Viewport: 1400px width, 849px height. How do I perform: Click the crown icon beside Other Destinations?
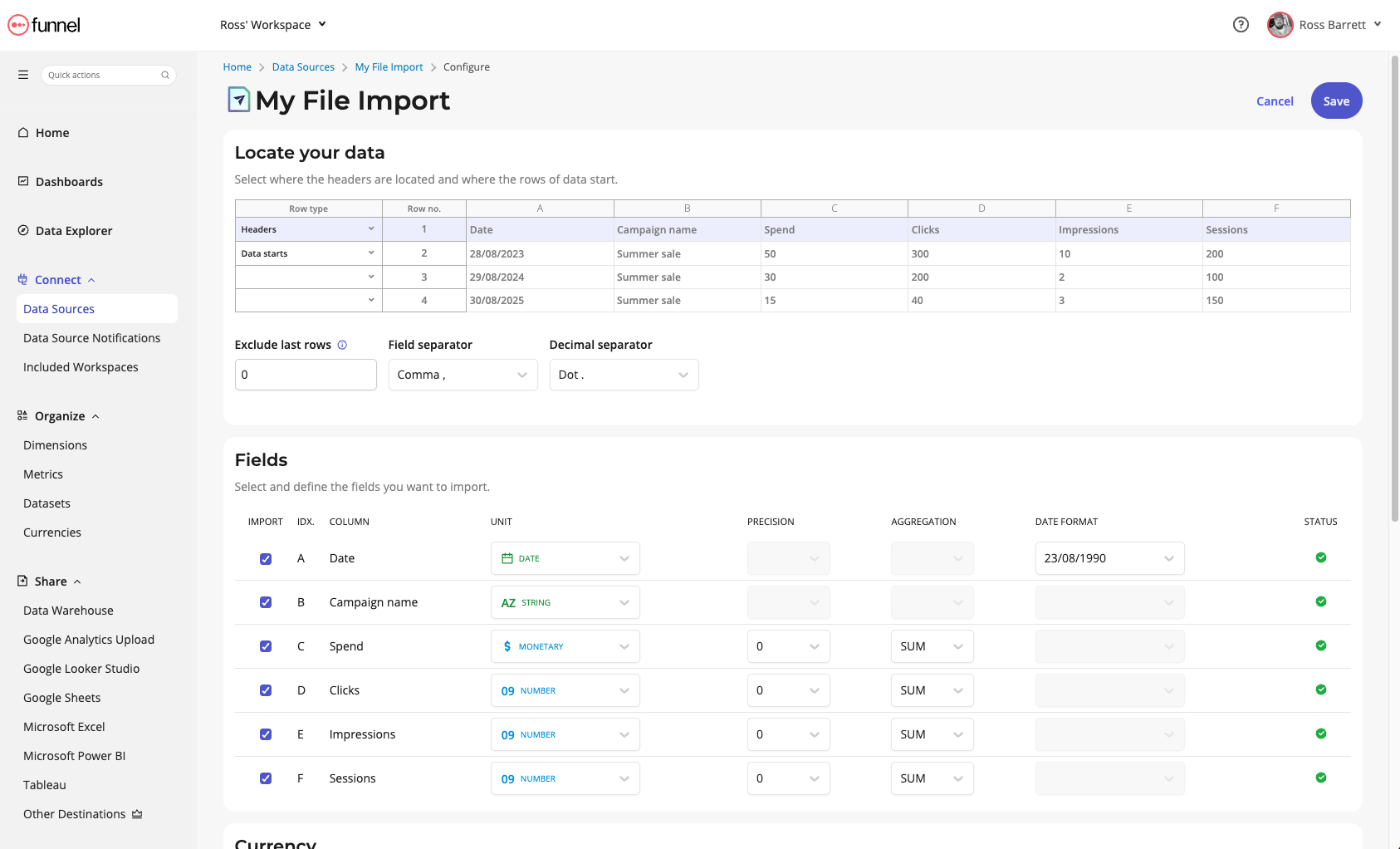coord(137,814)
